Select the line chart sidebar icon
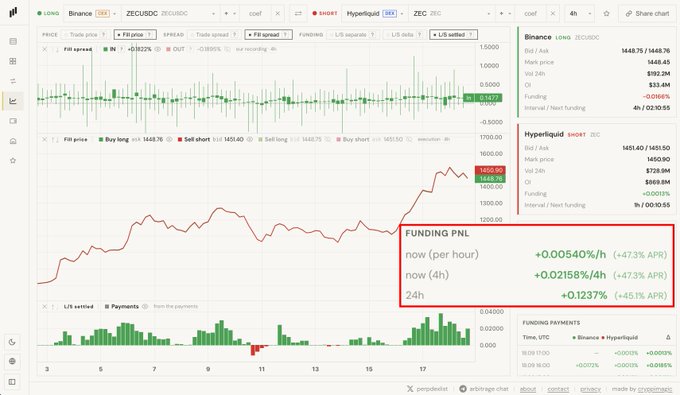 [13, 101]
